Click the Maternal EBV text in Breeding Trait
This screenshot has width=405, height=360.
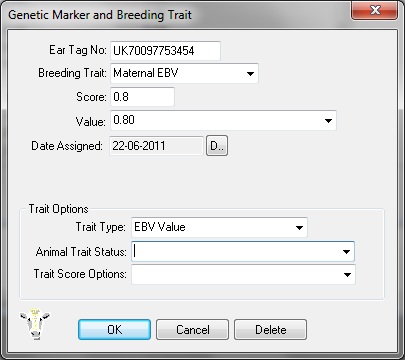click(x=146, y=73)
